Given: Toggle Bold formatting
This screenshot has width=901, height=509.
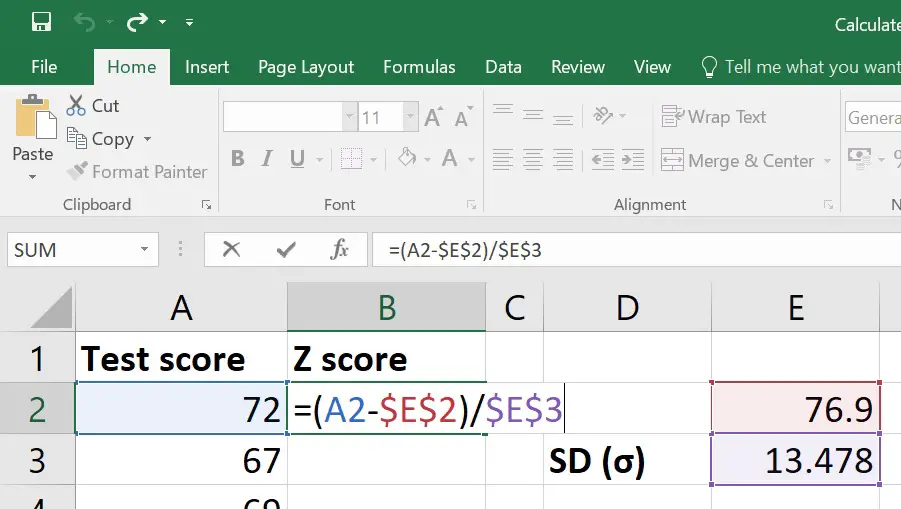Looking at the screenshot, I should point(238,159).
